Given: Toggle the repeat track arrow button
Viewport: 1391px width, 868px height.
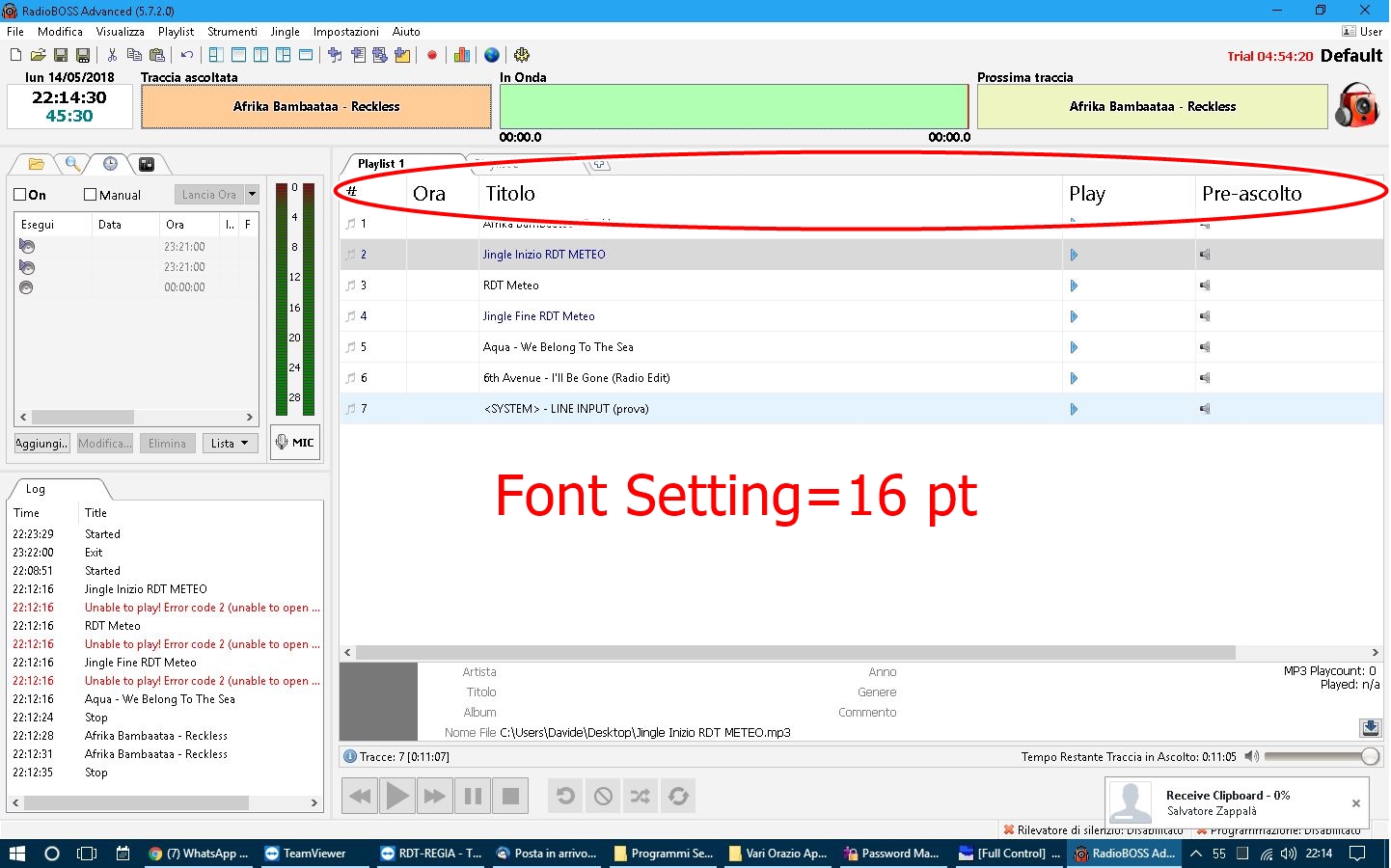Looking at the screenshot, I should [x=566, y=796].
